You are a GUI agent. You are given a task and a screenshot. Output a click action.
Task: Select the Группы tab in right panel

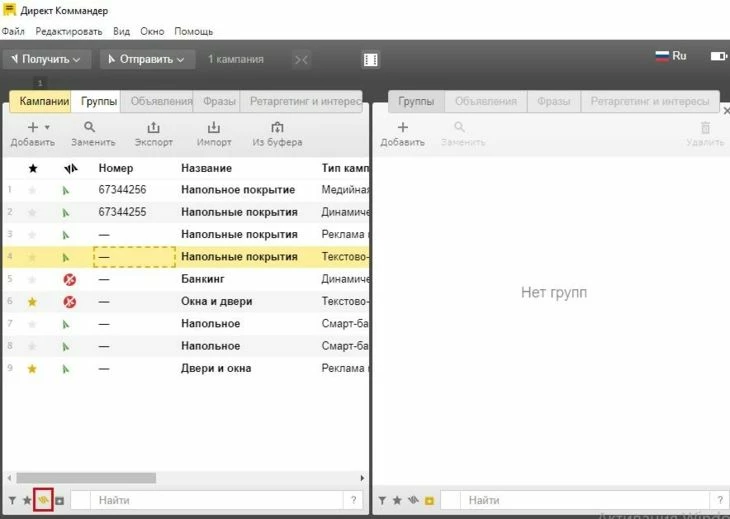[x=416, y=101]
